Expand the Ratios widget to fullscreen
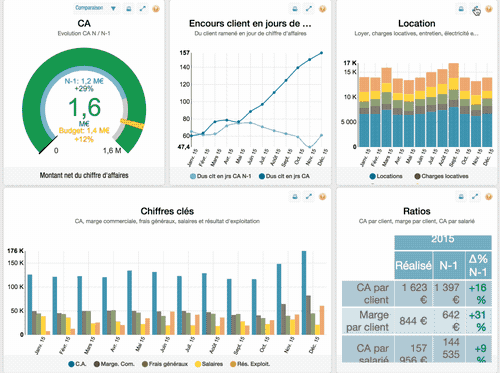 click(475, 197)
